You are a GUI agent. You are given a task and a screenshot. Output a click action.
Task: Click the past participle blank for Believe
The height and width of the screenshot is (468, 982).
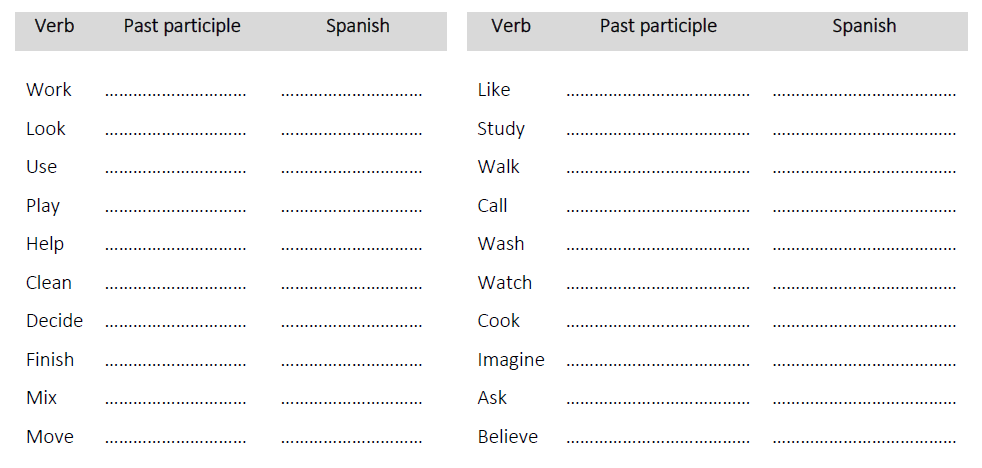[657, 439]
